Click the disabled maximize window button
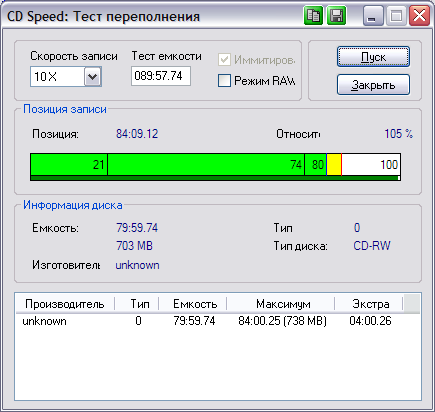Screen dimensions: 435x412 pyautogui.click(x=396, y=15)
